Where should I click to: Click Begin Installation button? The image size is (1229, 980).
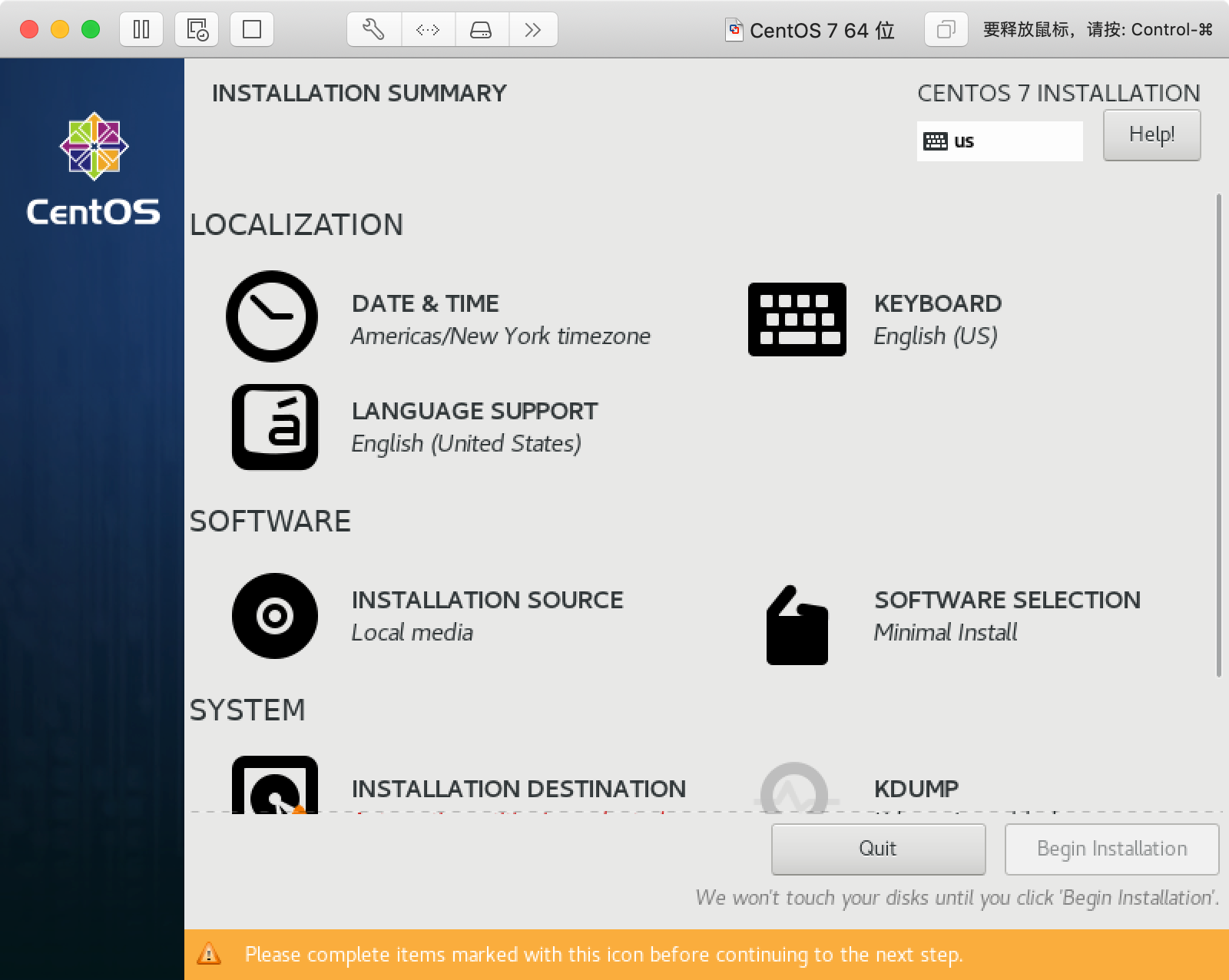[x=1111, y=849]
